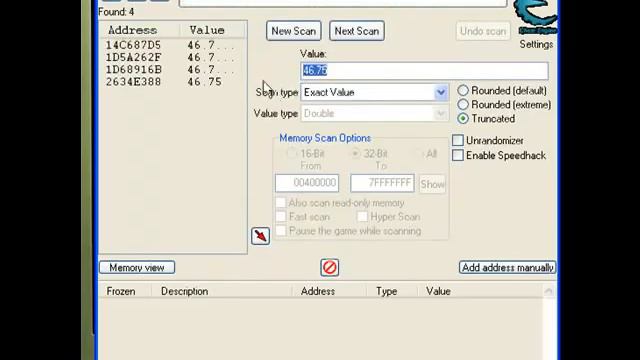Screen dimensions: 640x360
Task: Check Pause the game while scanning
Action: pyautogui.click(x=281, y=231)
